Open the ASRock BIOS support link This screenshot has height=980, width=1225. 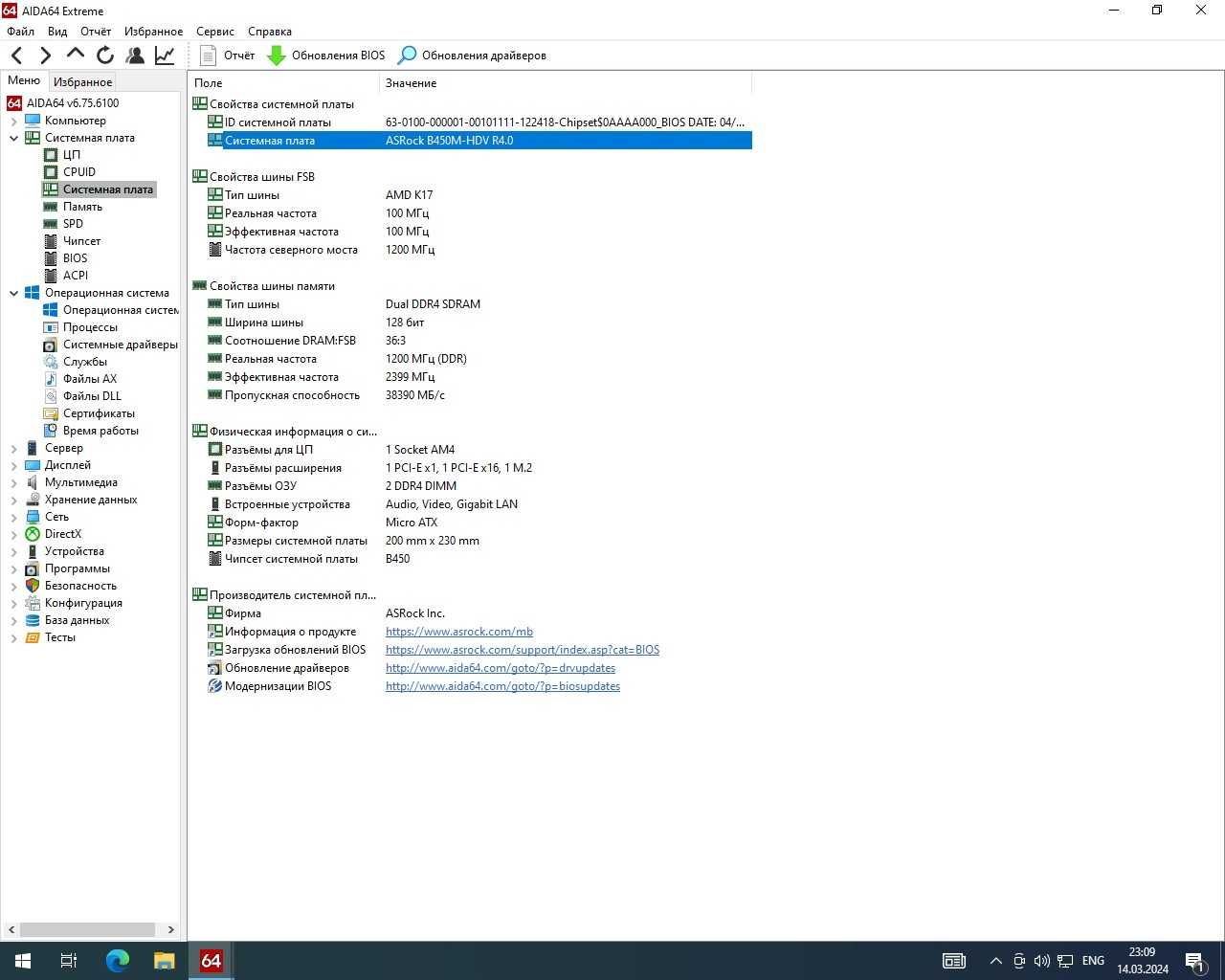tap(523, 650)
